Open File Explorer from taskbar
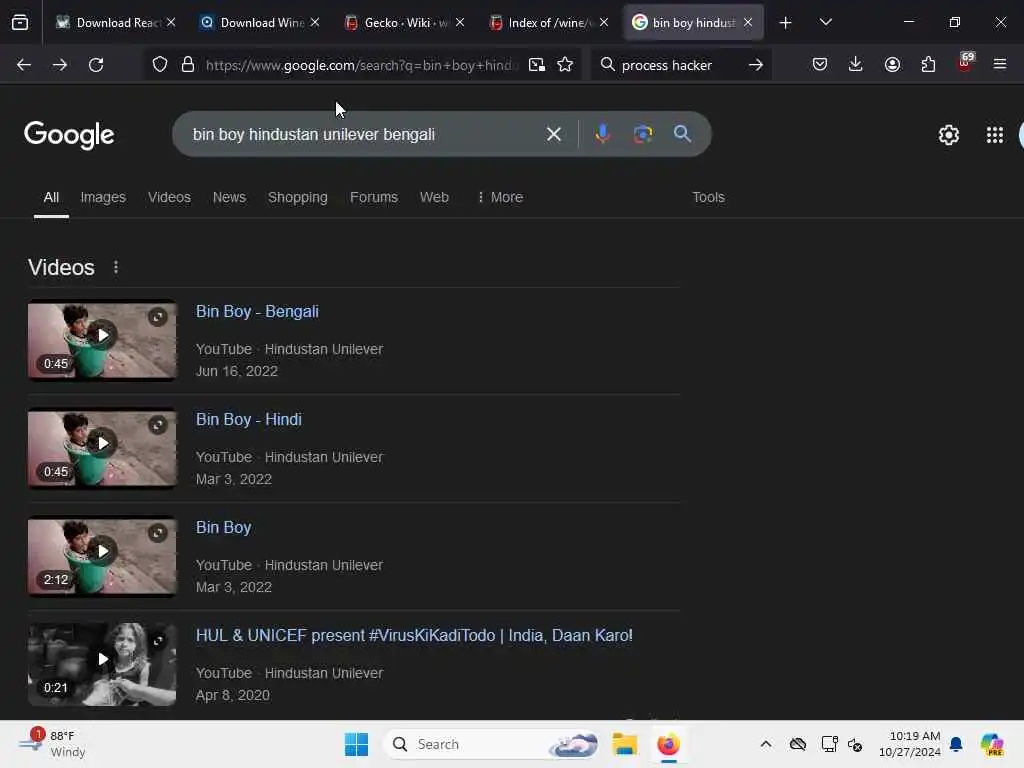Screen dimensions: 1024x768 [x=625, y=744]
